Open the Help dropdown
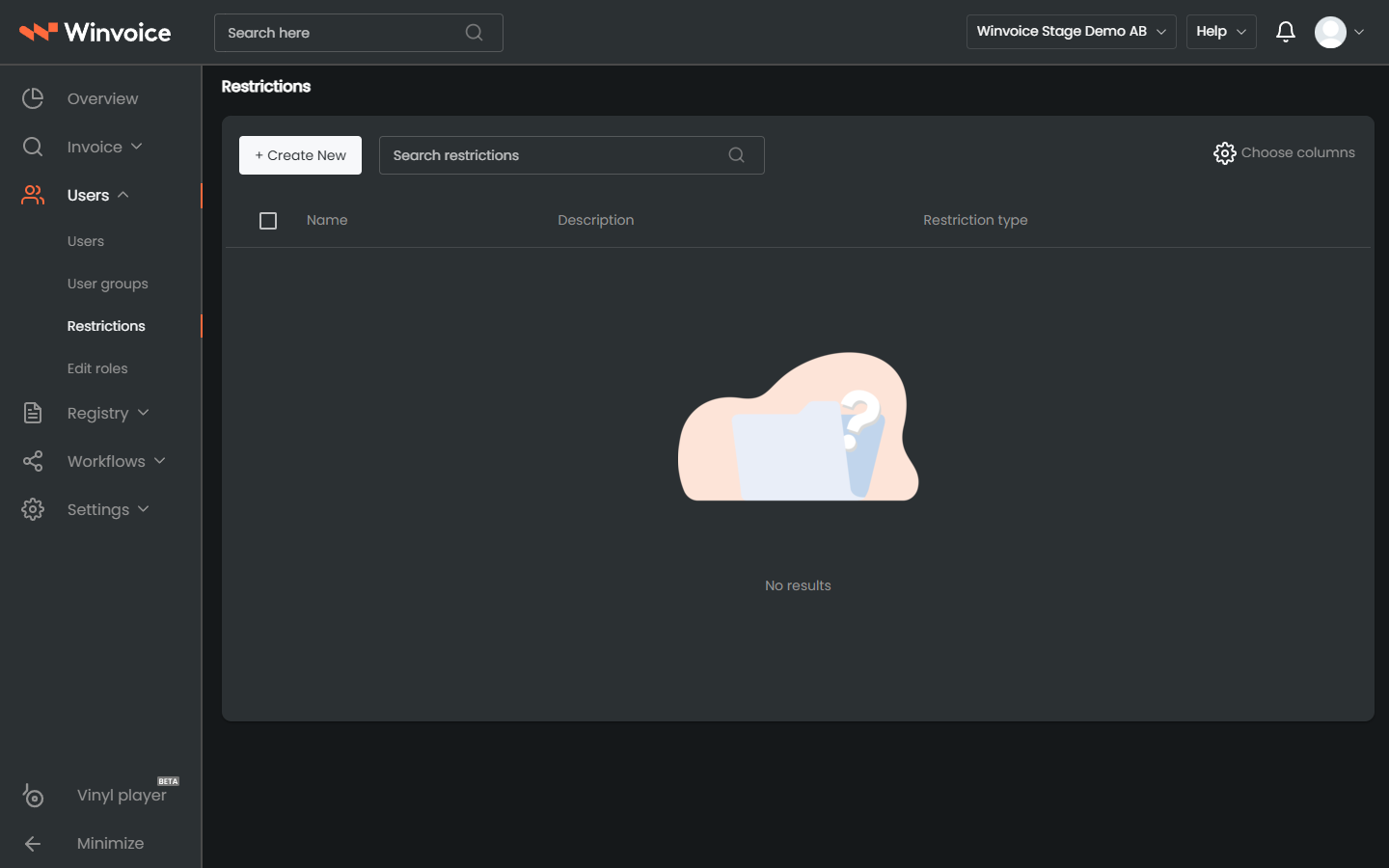Viewport: 1389px width, 868px height. click(x=1221, y=32)
